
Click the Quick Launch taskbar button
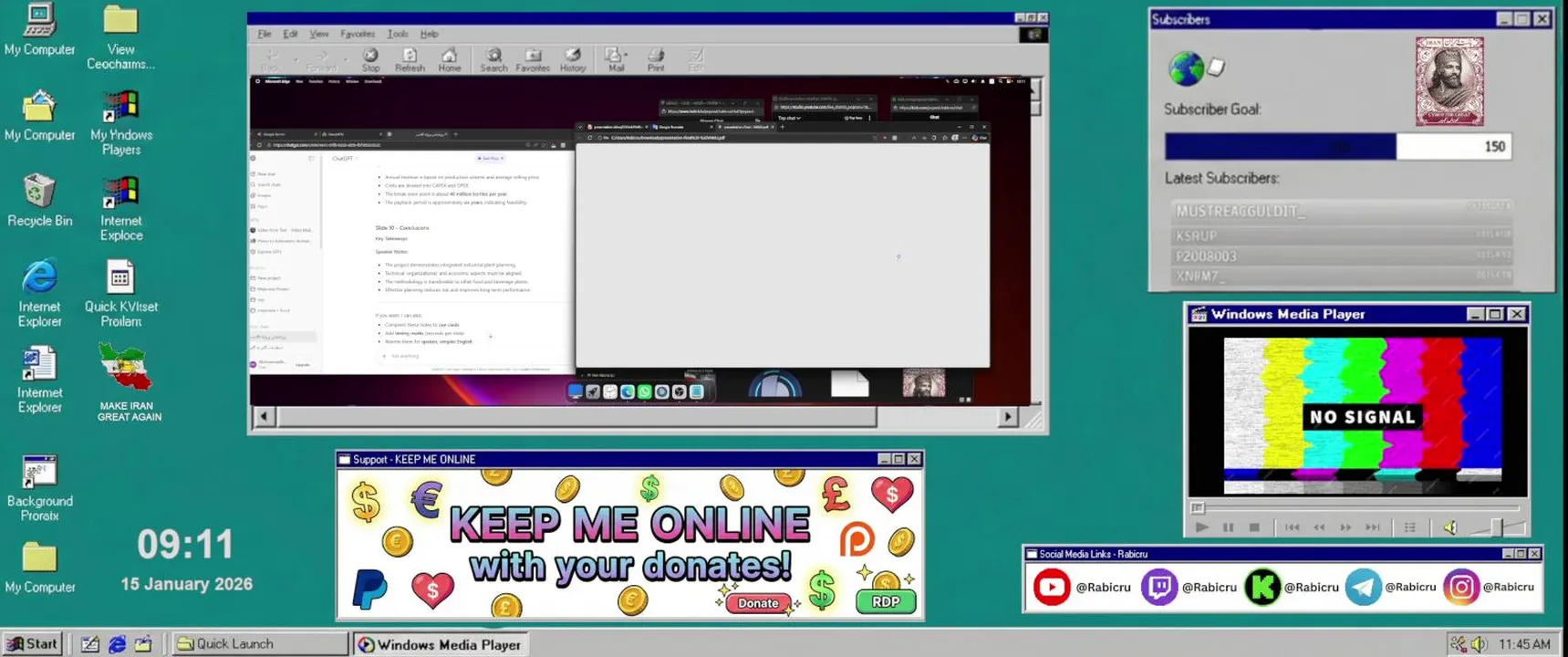click(x=260, y=643)
